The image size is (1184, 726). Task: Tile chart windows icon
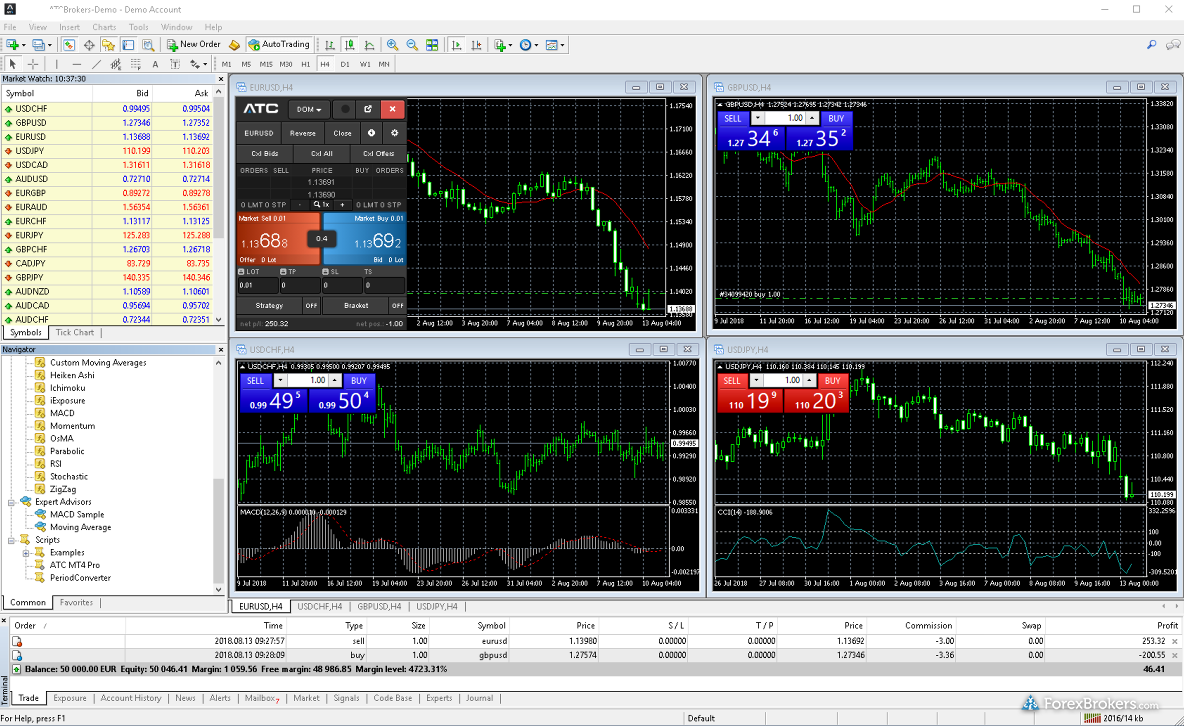[x=432, y=45]
